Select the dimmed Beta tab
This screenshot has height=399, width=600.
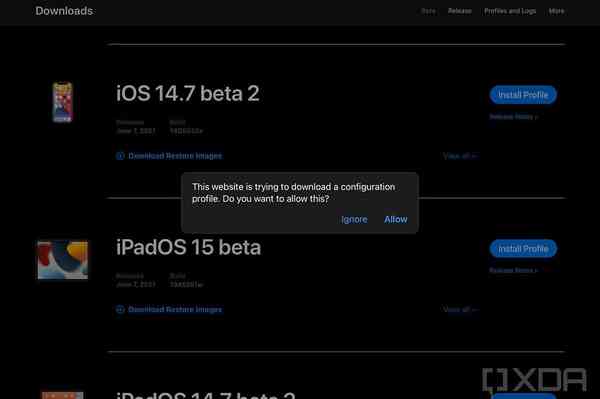pos(428,11)
